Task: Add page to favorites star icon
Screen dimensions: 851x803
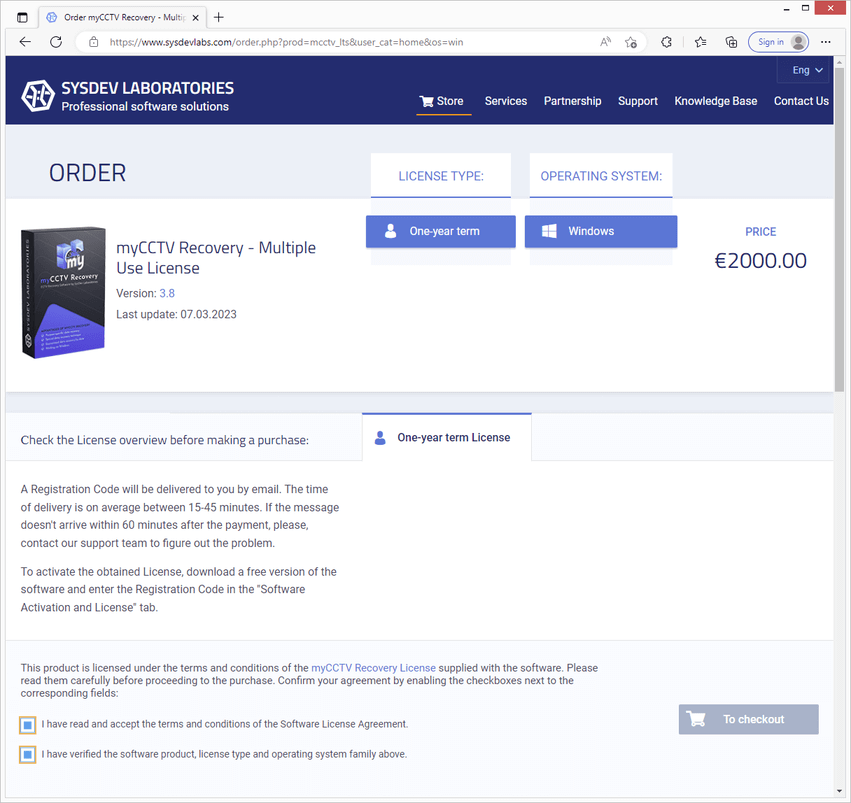Action: pyautogui.click(x=631, y=42)
